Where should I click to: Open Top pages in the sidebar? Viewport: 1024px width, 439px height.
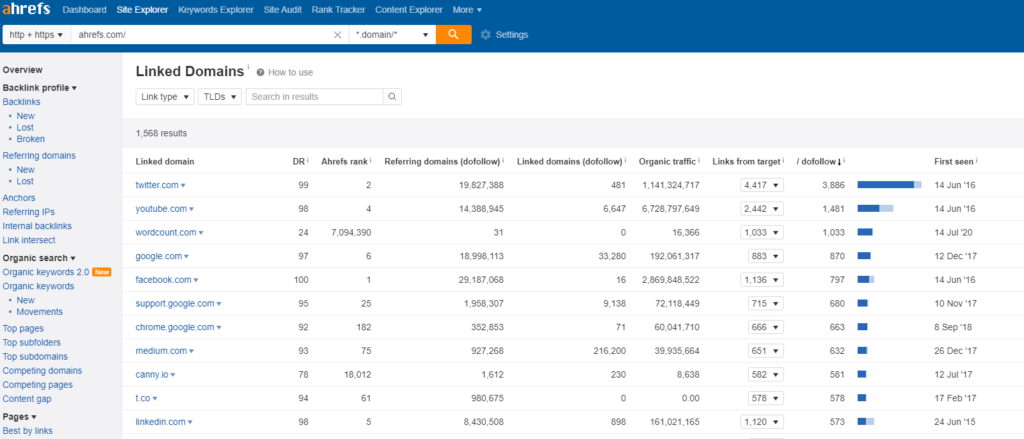tap(23, 329)
